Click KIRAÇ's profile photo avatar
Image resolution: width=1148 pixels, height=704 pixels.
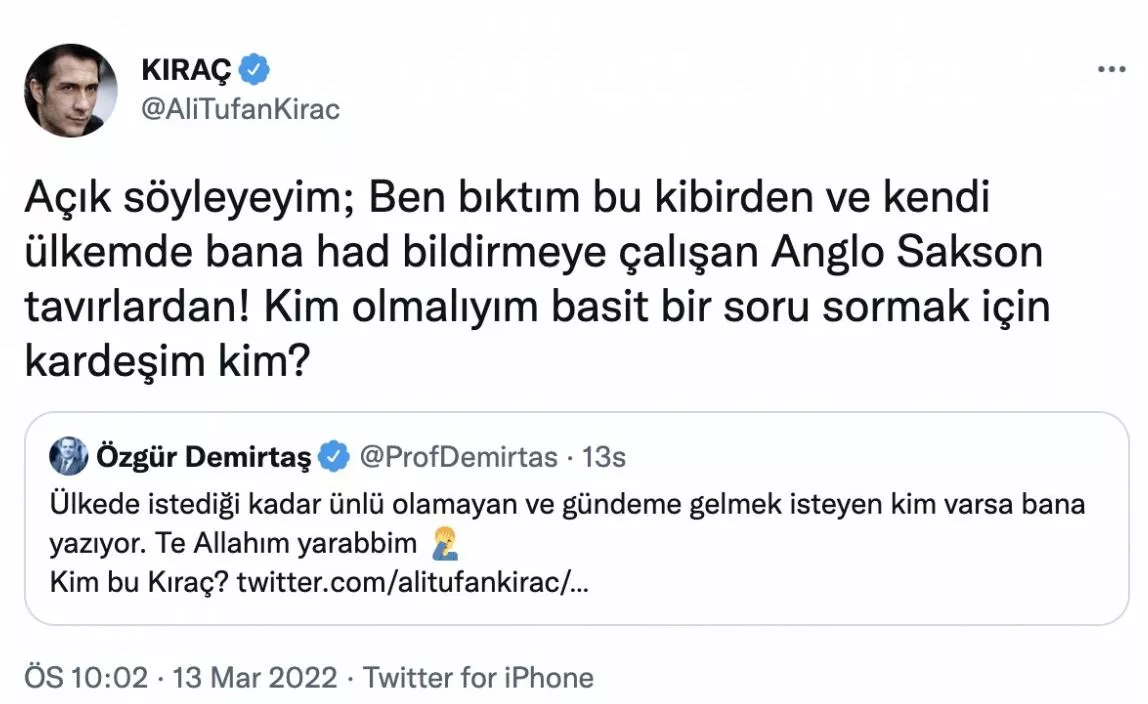(x=70, y=90)
